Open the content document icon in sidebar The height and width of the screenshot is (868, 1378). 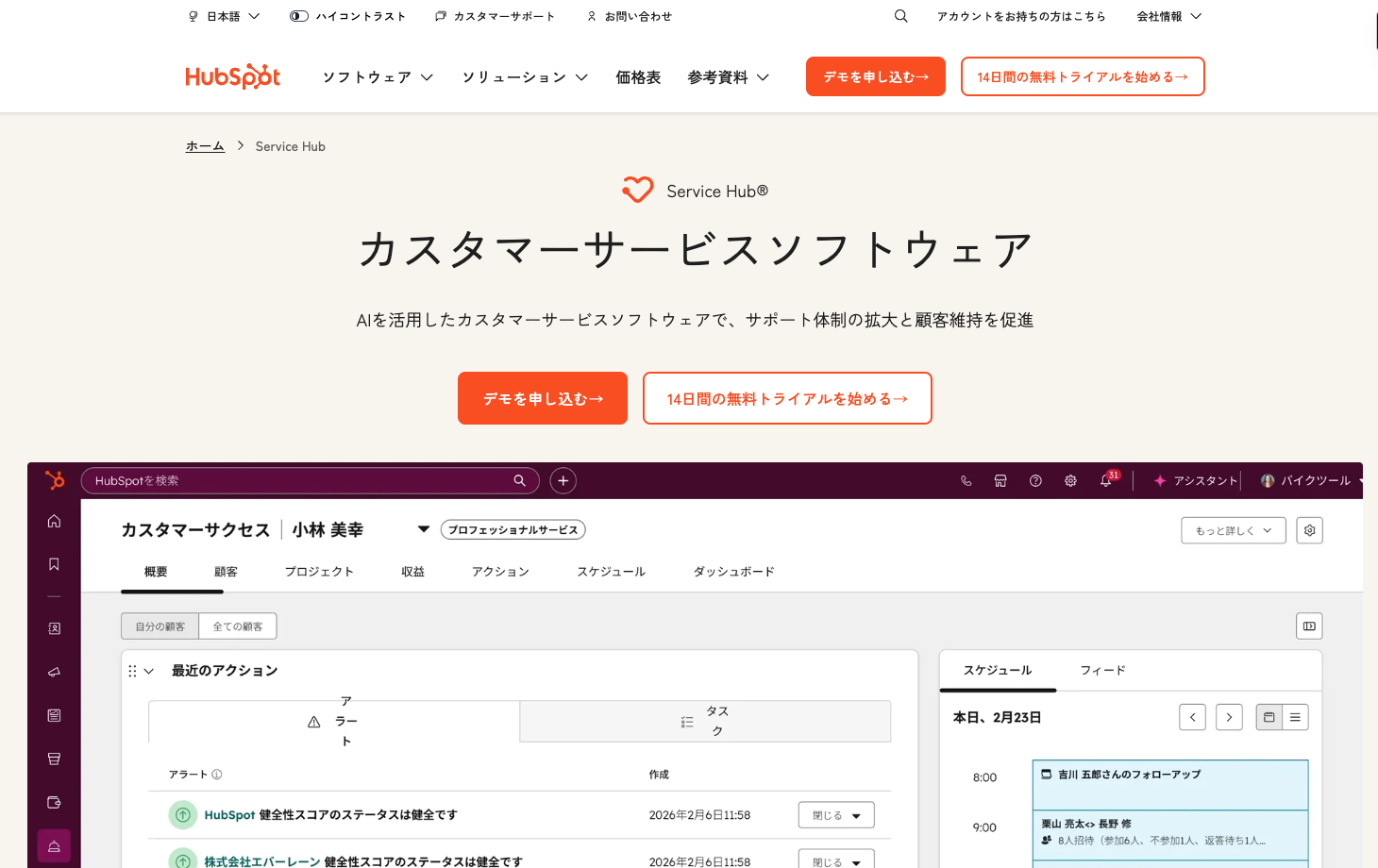54,715
